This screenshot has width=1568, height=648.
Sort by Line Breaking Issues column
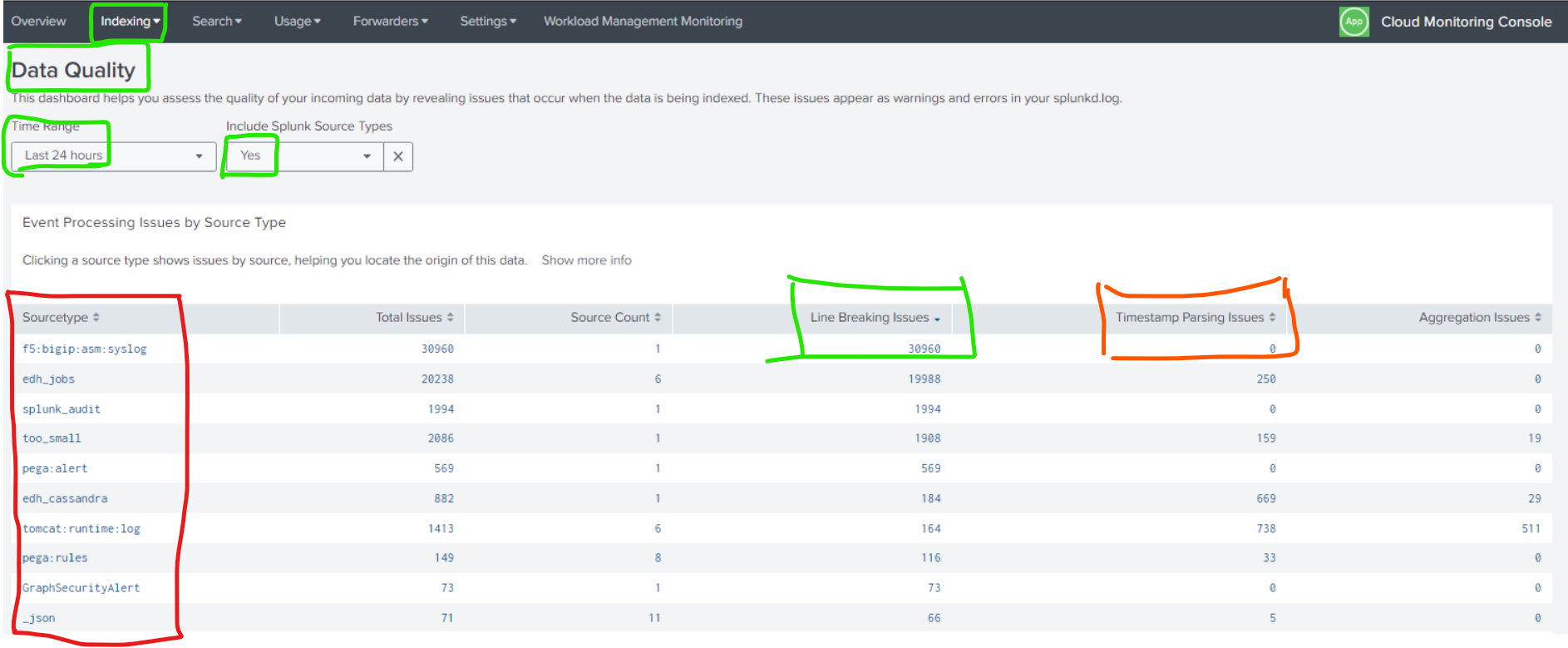875,318
